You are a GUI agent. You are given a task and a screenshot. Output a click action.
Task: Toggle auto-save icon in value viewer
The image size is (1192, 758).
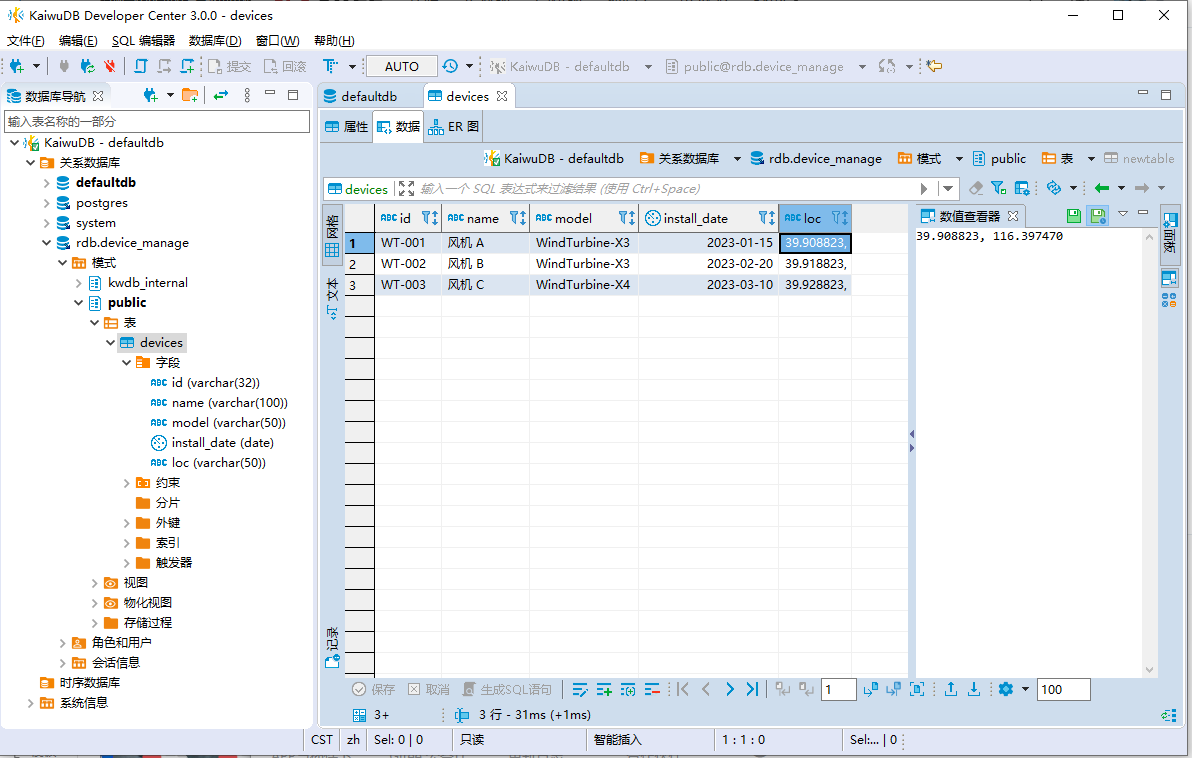coord(1098,216)
